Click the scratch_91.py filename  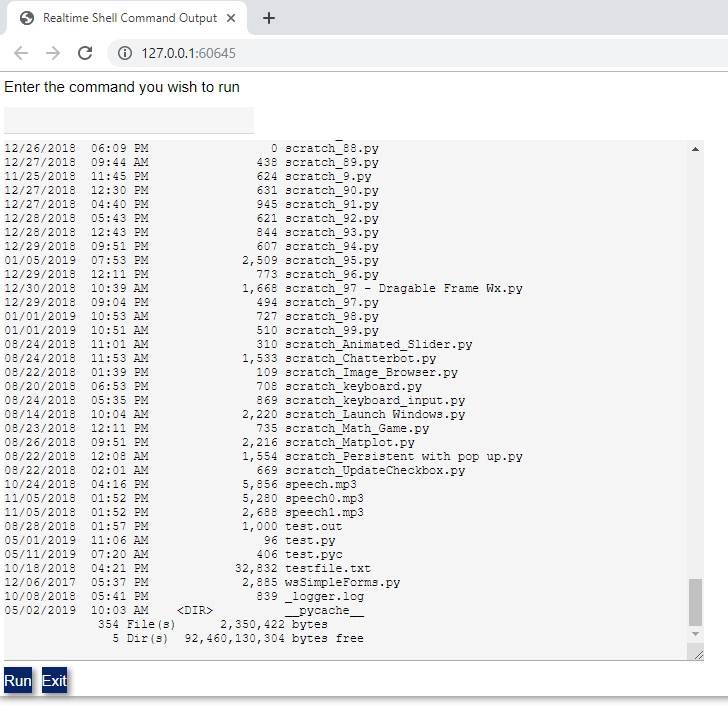pos(332,204)
